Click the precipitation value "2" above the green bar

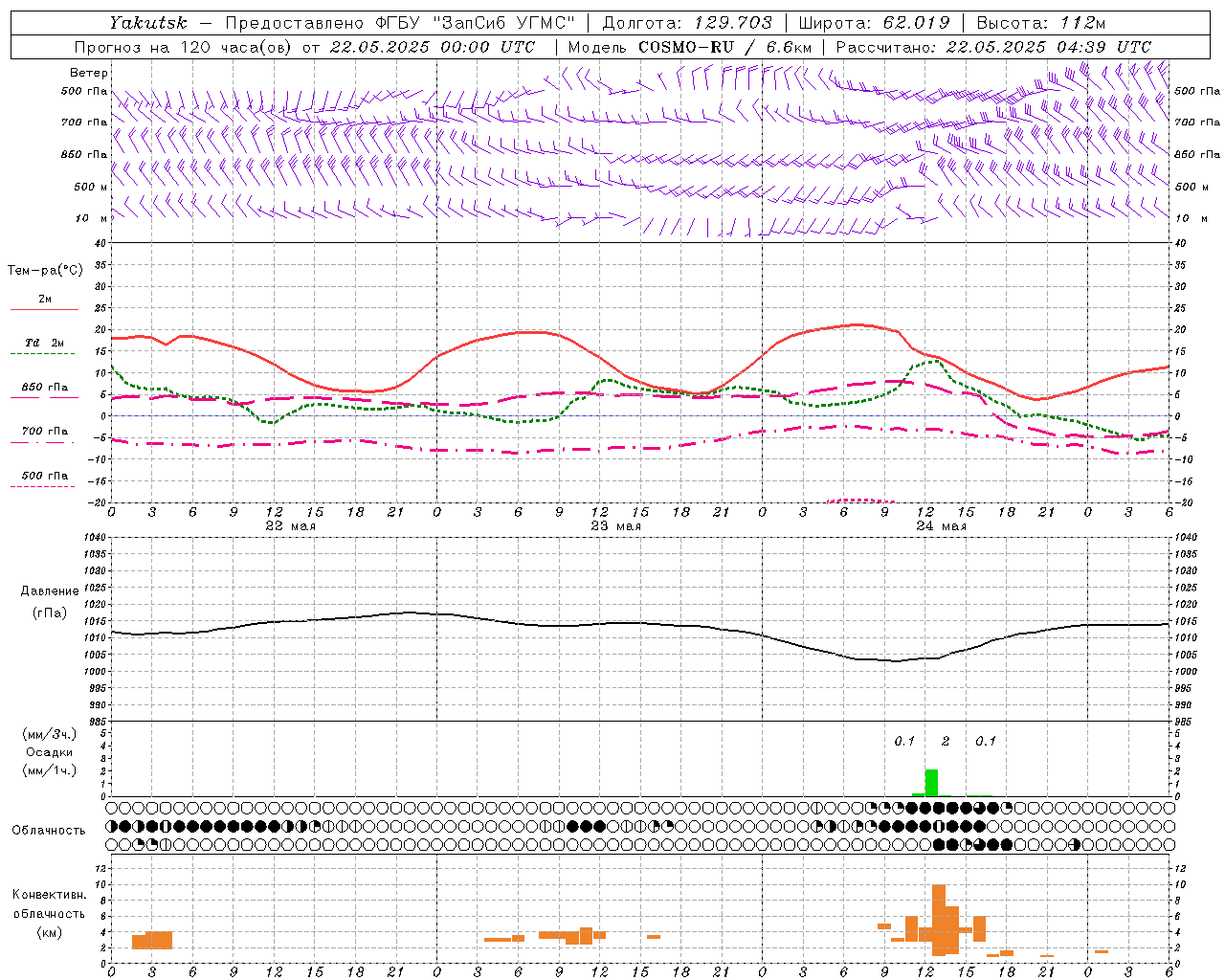point(946,741)
